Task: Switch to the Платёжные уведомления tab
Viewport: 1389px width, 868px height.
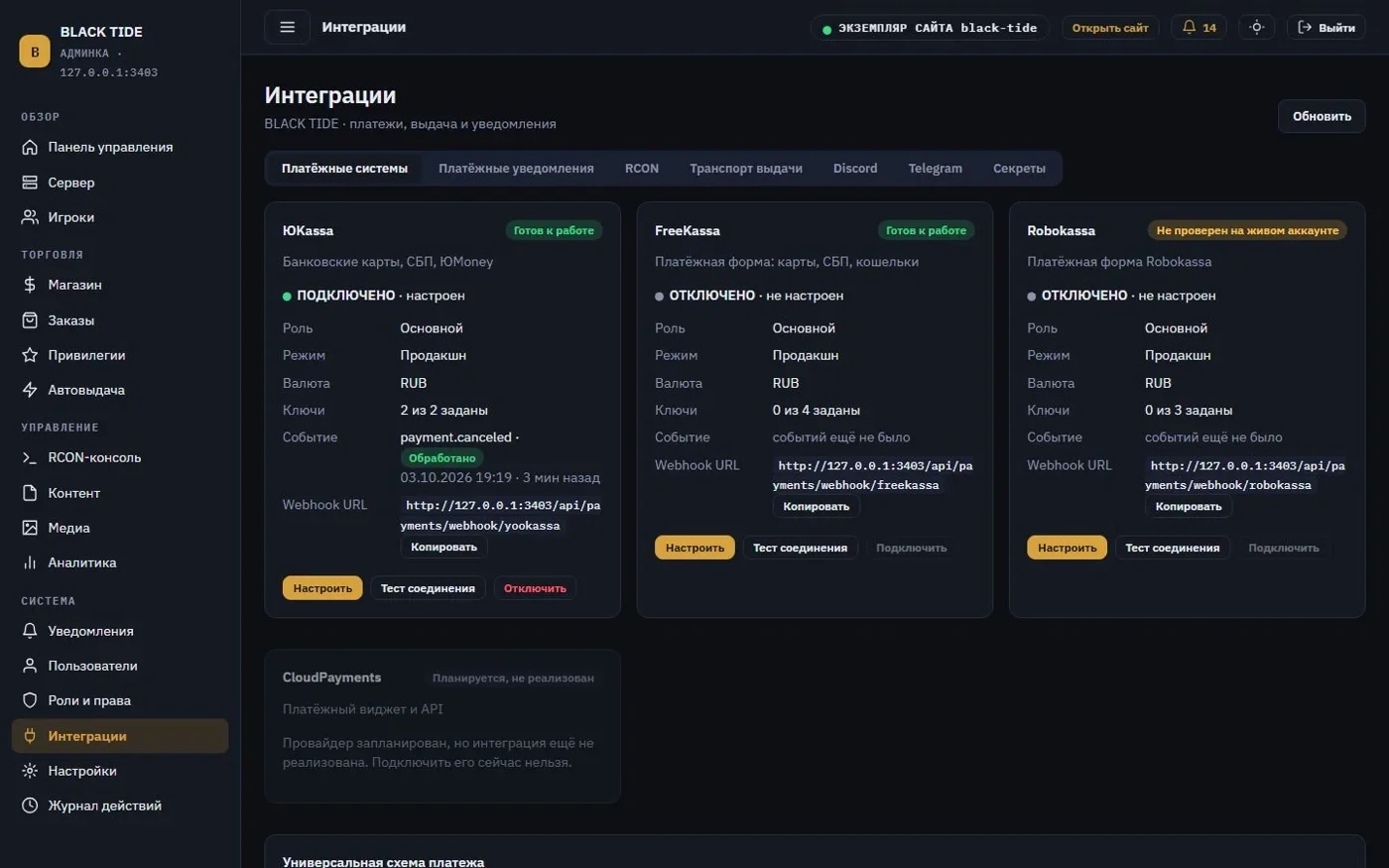Action: tap(516, 169)
